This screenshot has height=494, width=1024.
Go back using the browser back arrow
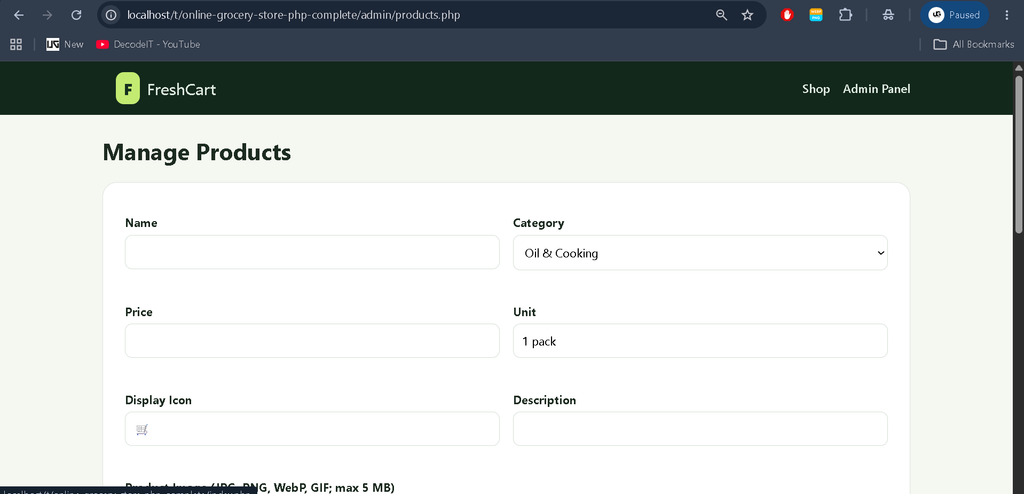pos(18,15)
